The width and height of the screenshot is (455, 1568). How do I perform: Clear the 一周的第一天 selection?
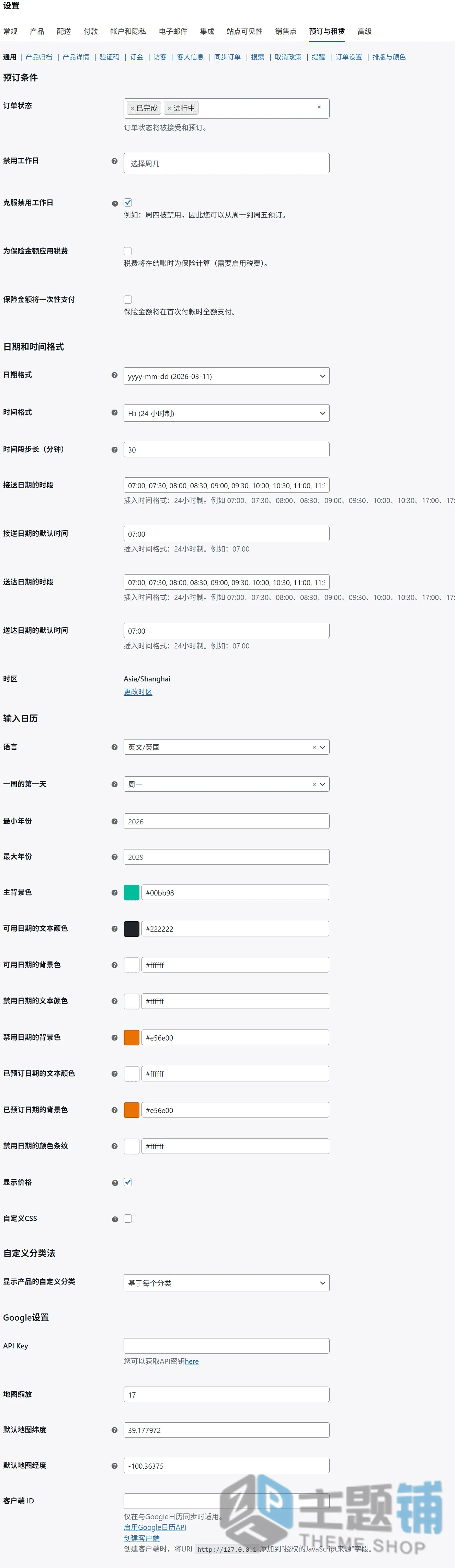click(314, 785)
